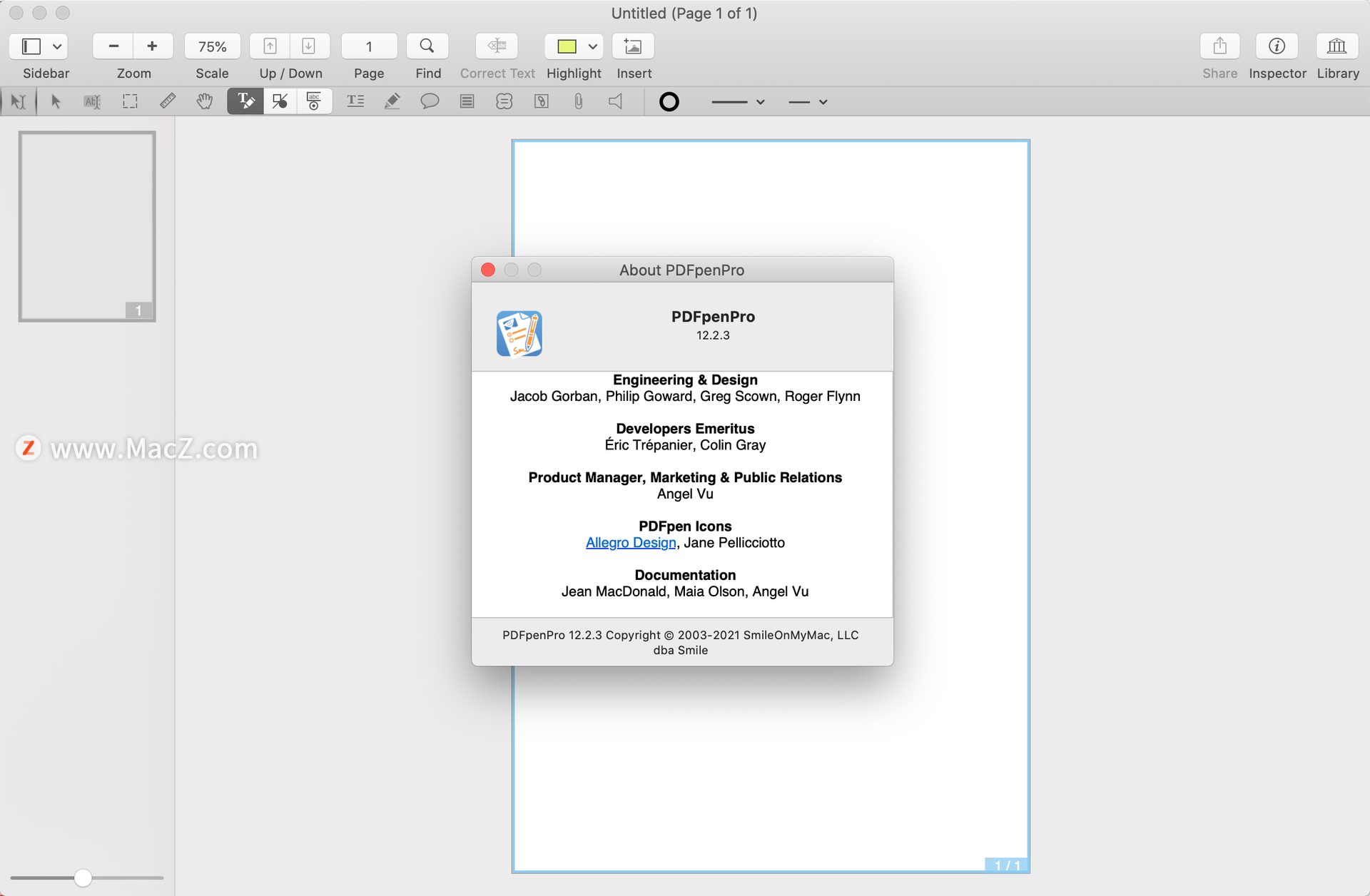Image resolution: width=1370 pixels, height=896 pixels.
Task: Click the page number field
Action: 369,46
